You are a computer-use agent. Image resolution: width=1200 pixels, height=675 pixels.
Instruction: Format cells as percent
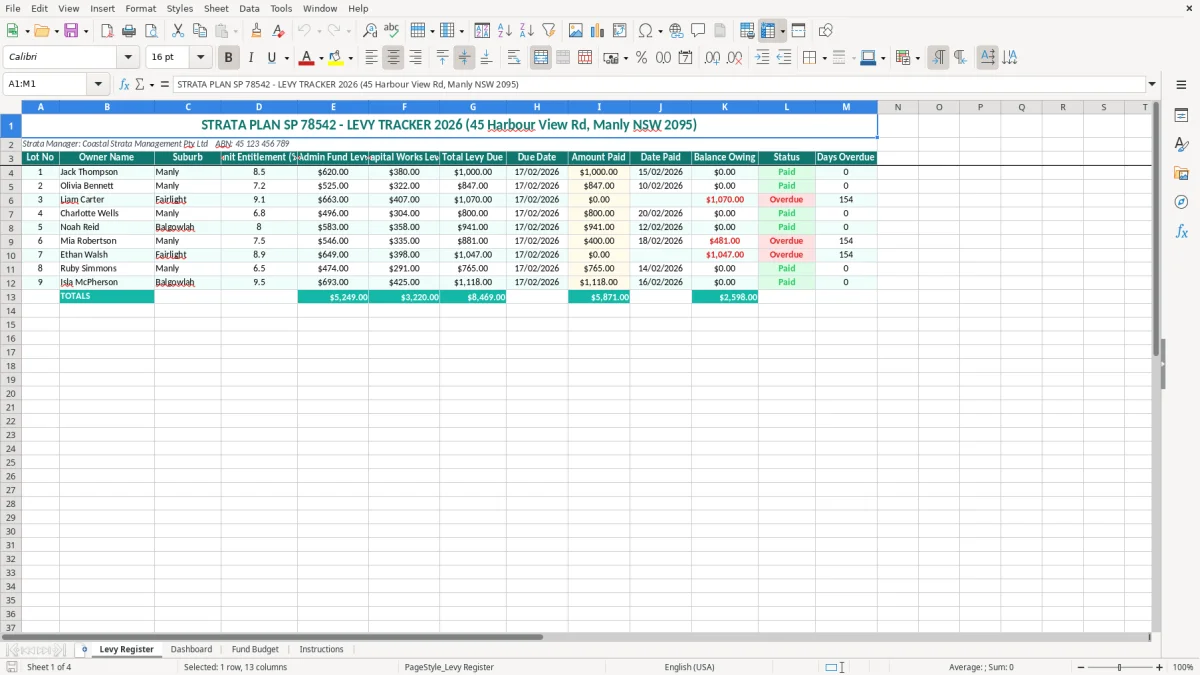click(641, 58)
